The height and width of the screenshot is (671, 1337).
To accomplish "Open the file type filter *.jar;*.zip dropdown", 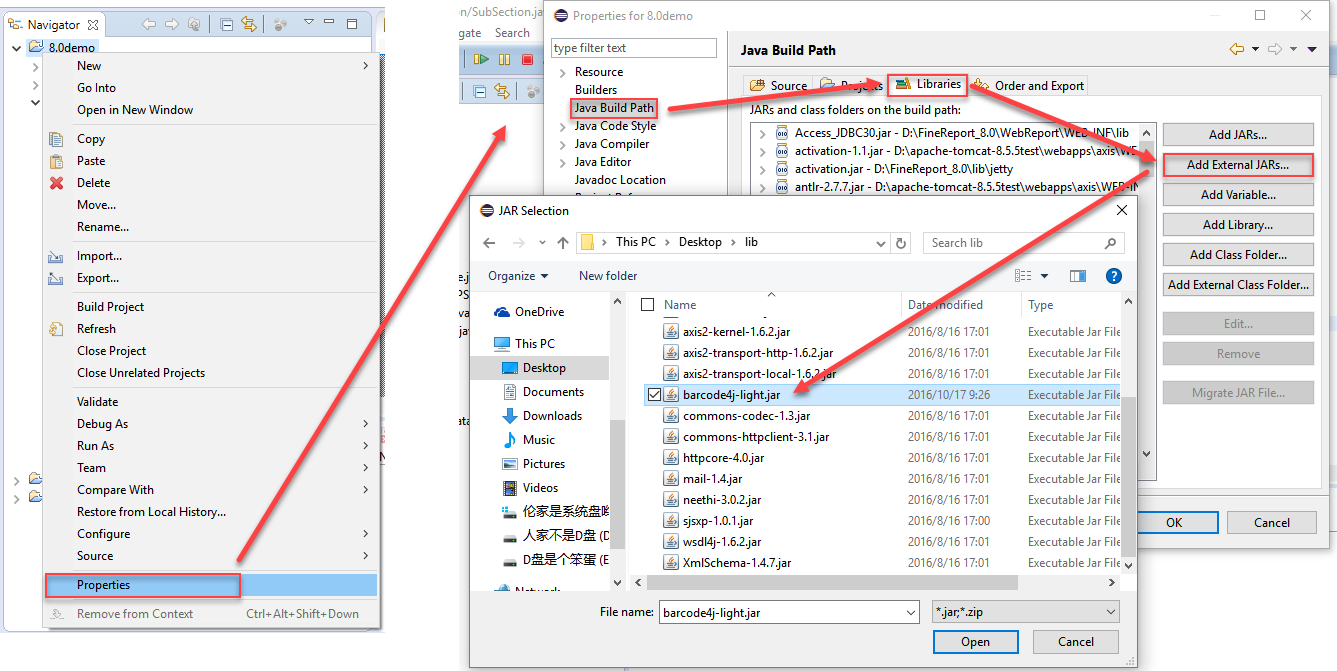I will tap(1024, 612).
